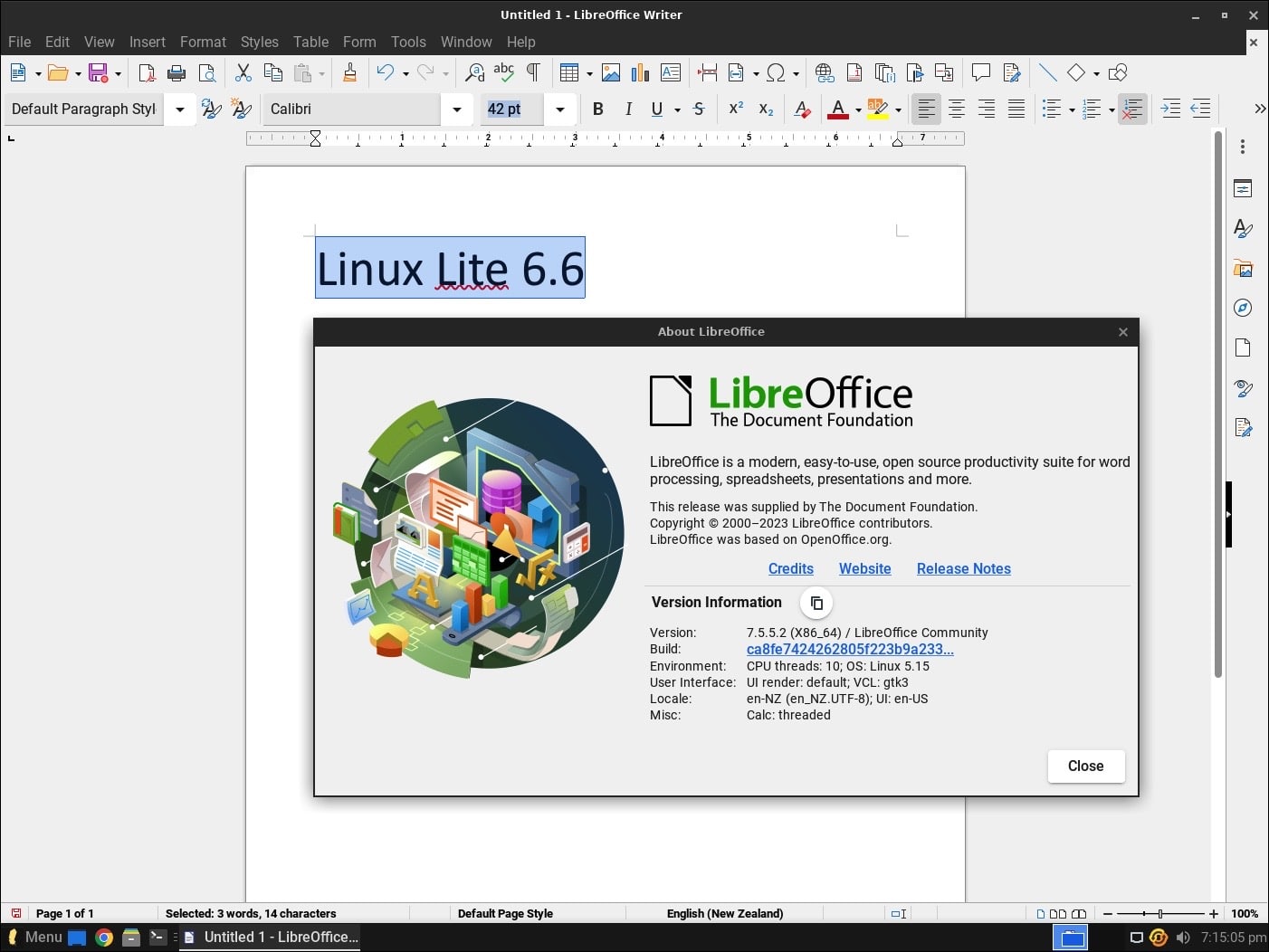Select the Clone Formatting paintbrush tool
The width and height of the screenshot is (1269, 952).
coord(350,72)
